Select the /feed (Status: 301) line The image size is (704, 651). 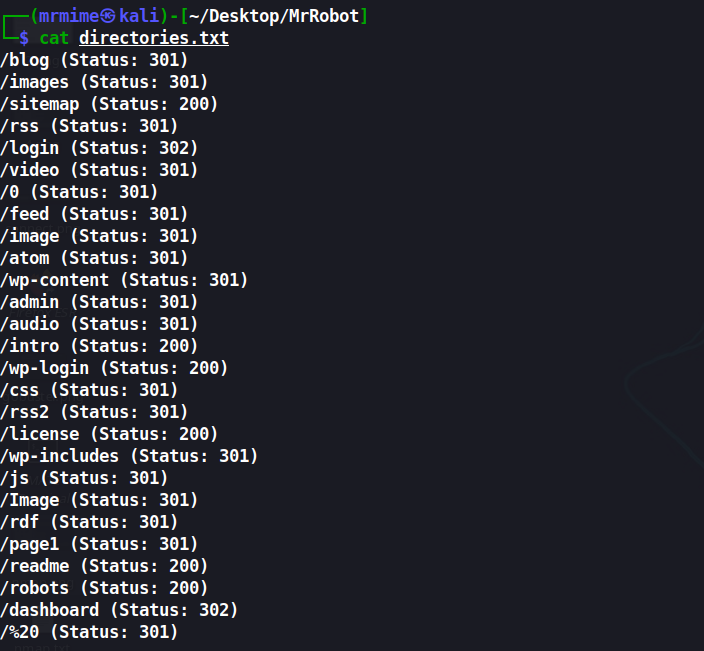pyautogui.click(x=94, y=214)
